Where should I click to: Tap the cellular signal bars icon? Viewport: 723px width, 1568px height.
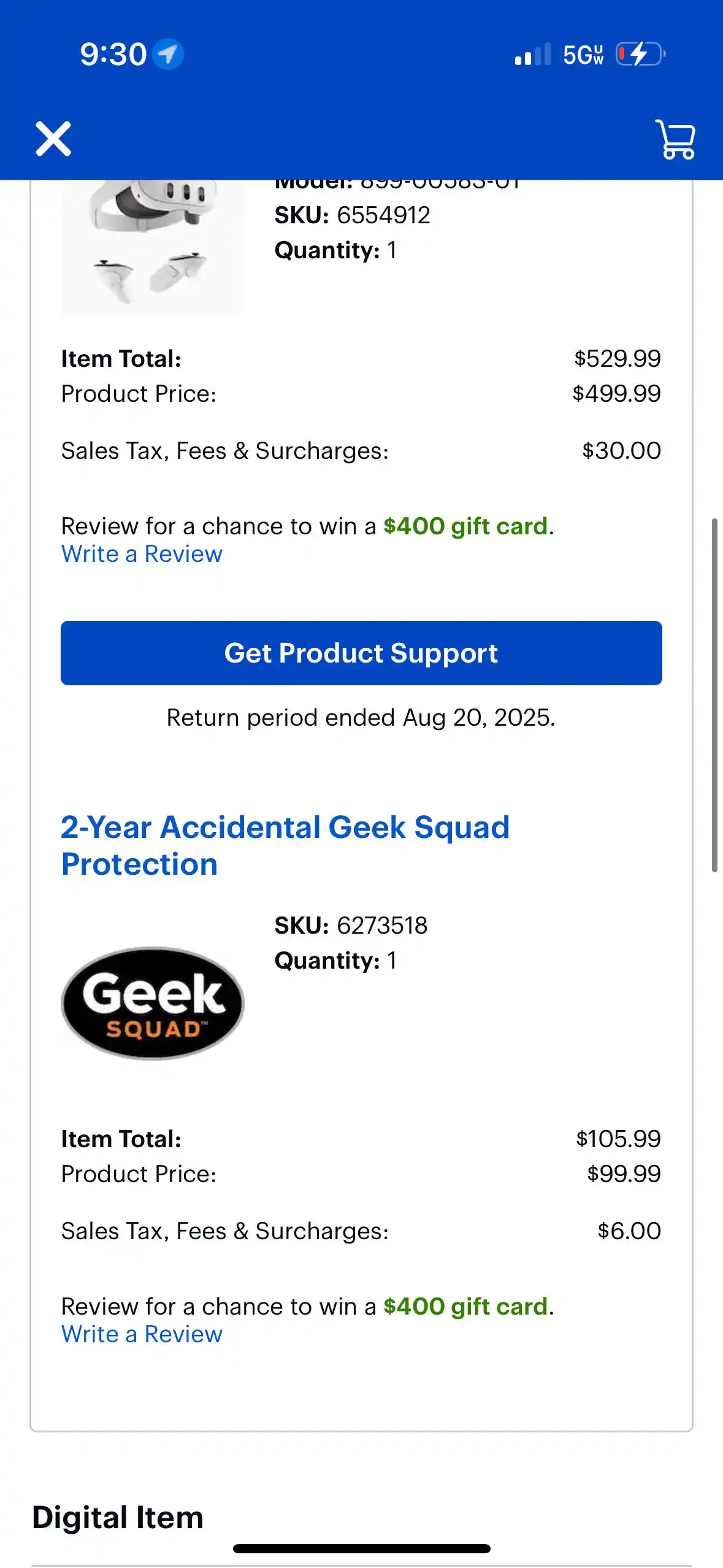(532, 55)
